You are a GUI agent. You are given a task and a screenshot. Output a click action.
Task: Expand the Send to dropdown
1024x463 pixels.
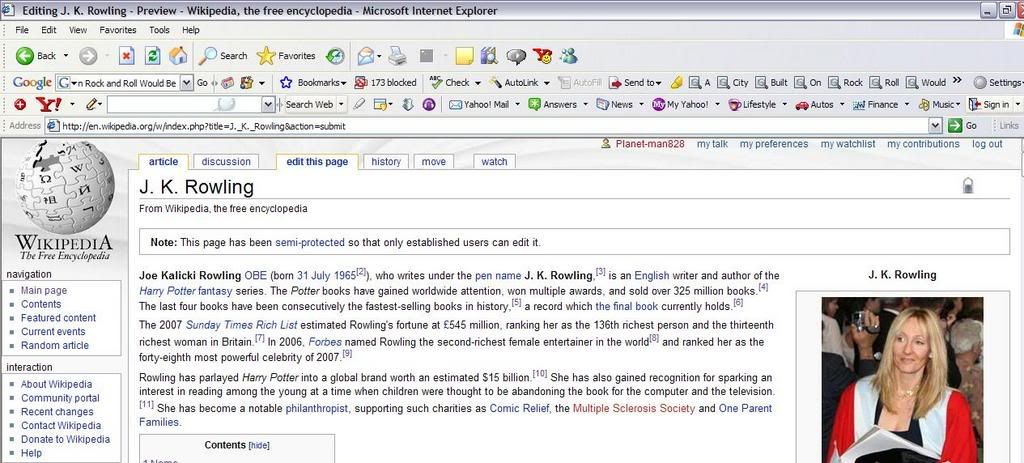pyautogui.click(x=658, y=83)
